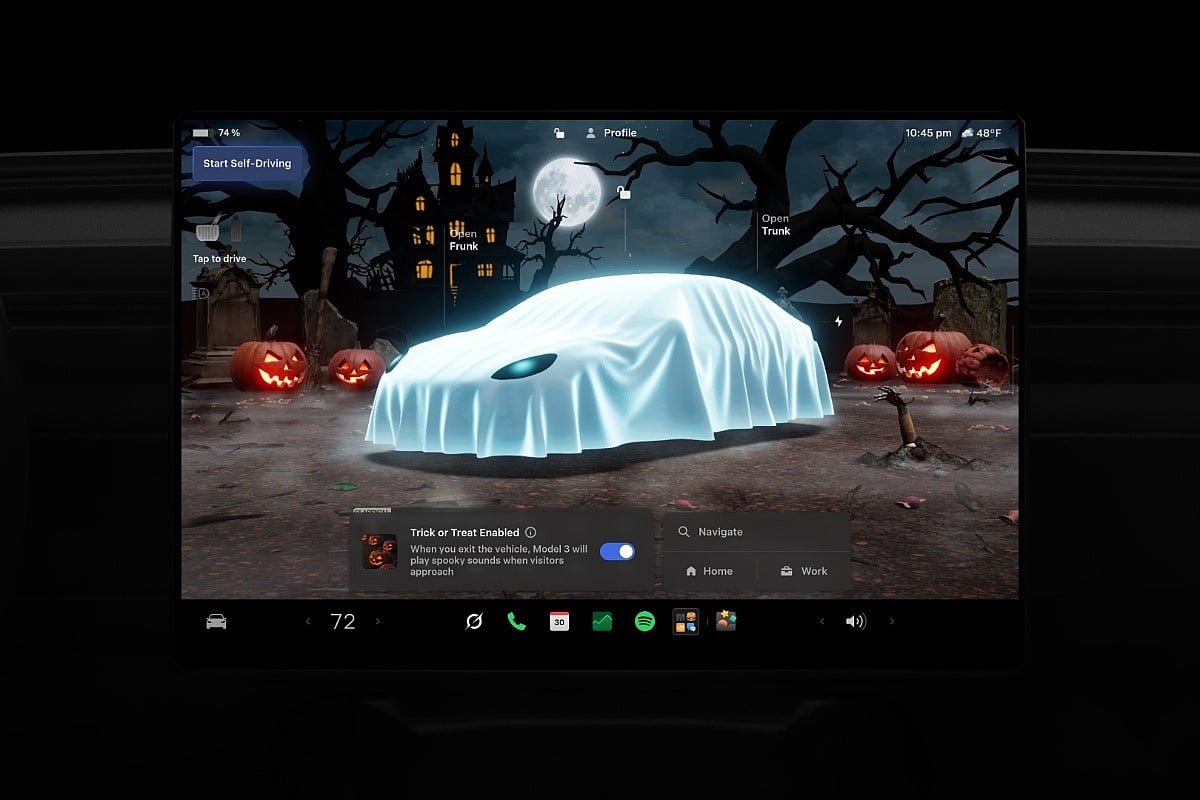Open car controls via car icon
Image resolution: width=1200 pixels, height=800 pixels.
click(216, 622)
